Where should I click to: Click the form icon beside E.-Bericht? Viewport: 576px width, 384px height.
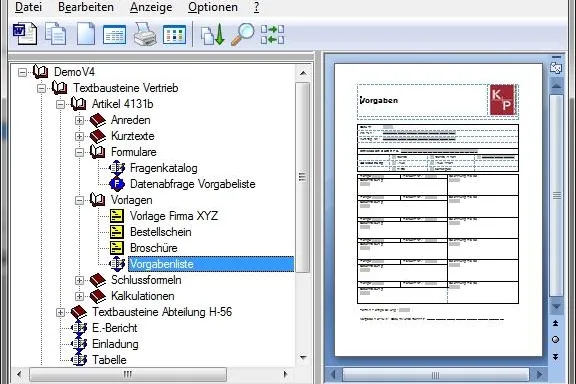pos(79,328)
